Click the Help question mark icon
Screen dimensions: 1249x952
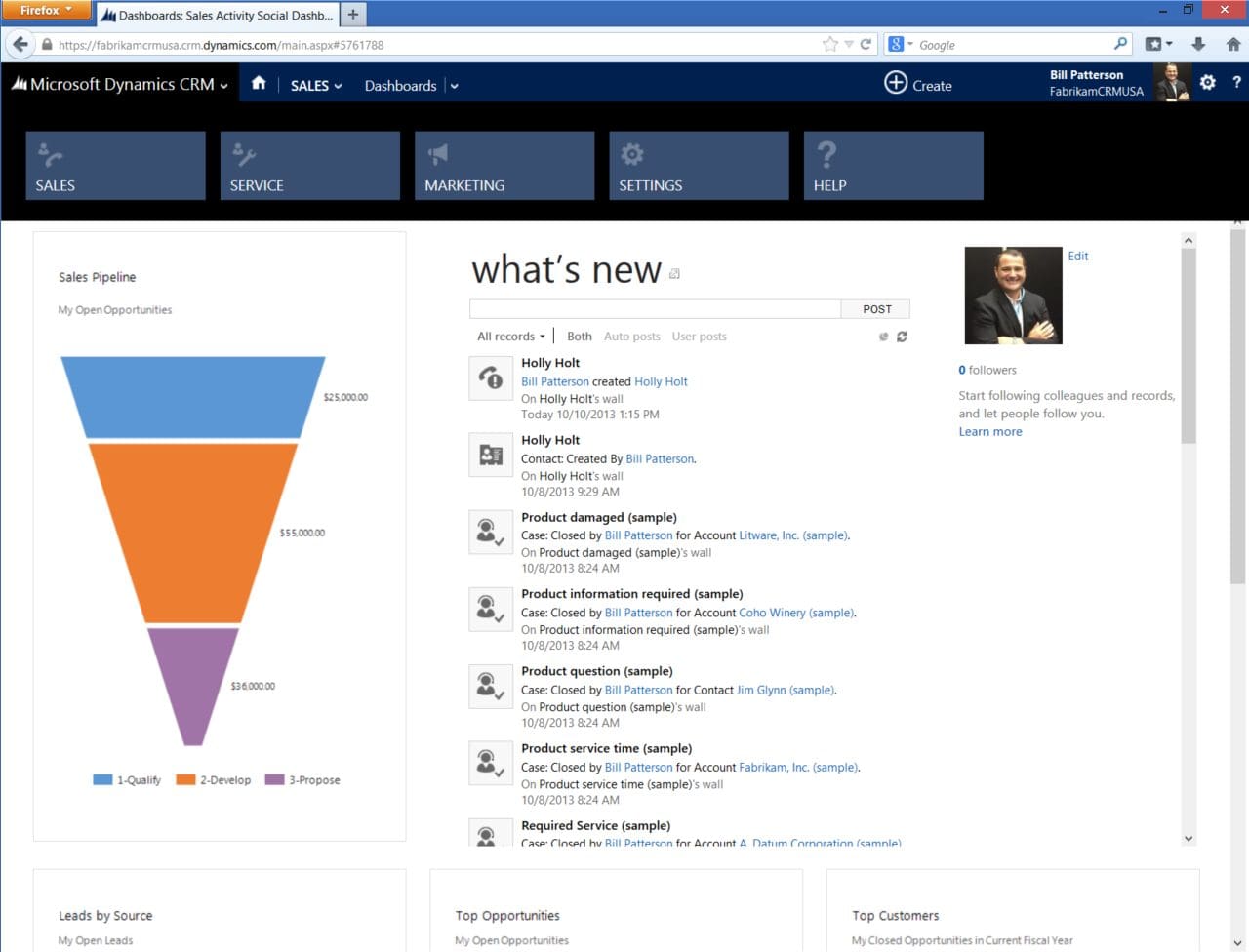tap(1237, 84)
